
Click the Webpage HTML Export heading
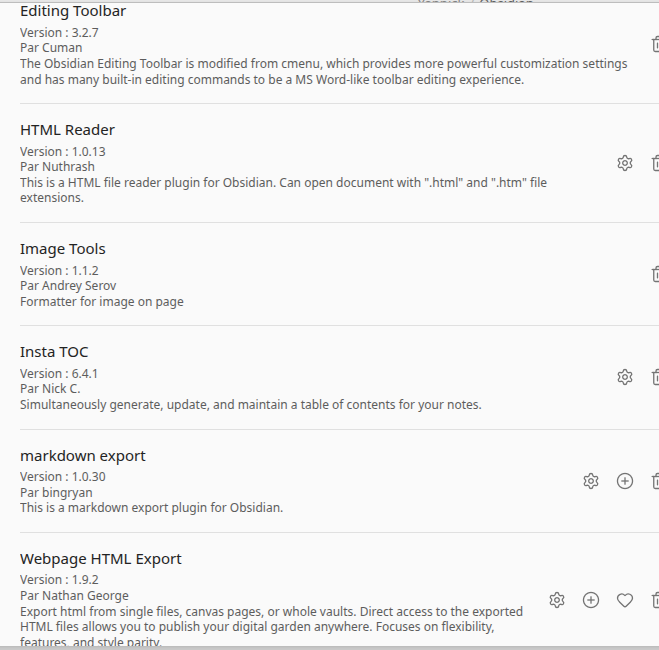[x=101, y=559]
